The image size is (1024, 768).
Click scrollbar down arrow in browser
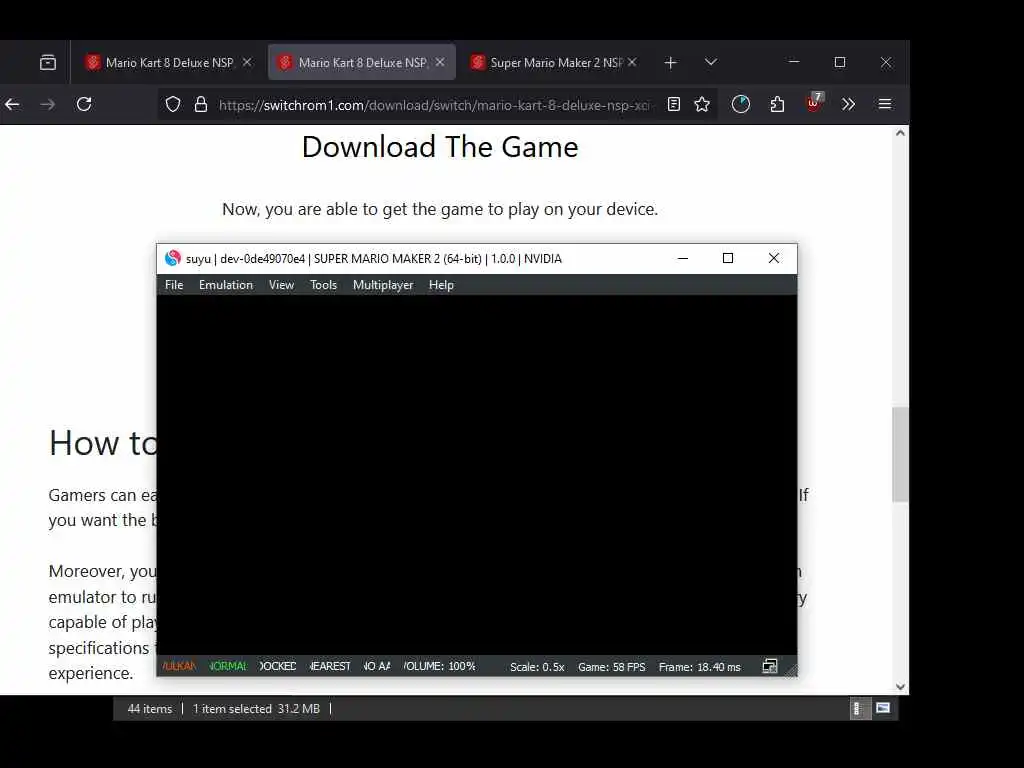pyautogui.click(x=901, y=686)
